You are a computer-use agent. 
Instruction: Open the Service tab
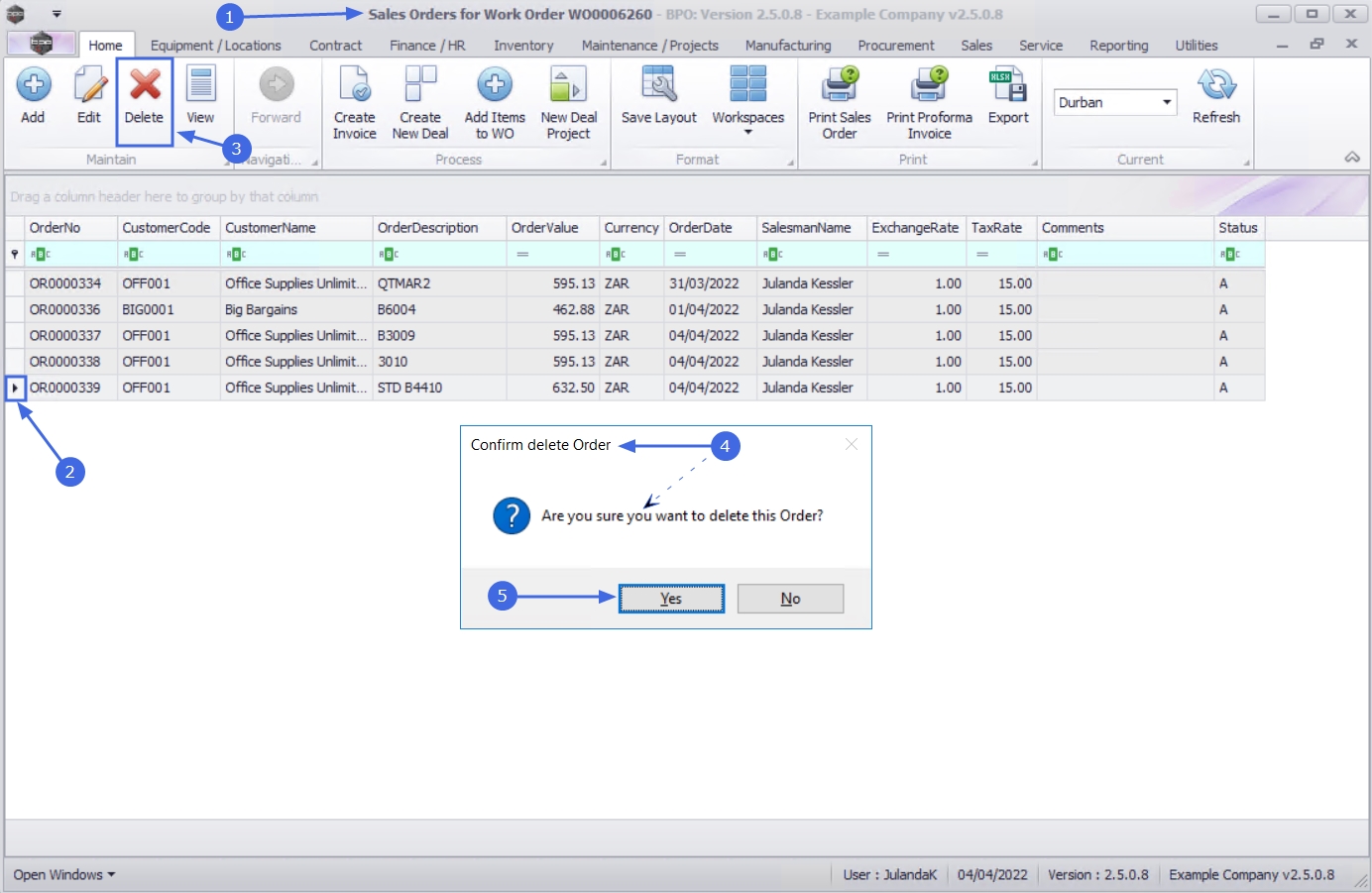pos(1041,46)
